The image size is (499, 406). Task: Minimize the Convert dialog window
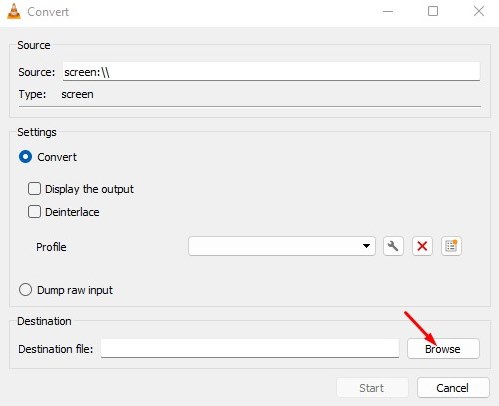click(388, 12)
